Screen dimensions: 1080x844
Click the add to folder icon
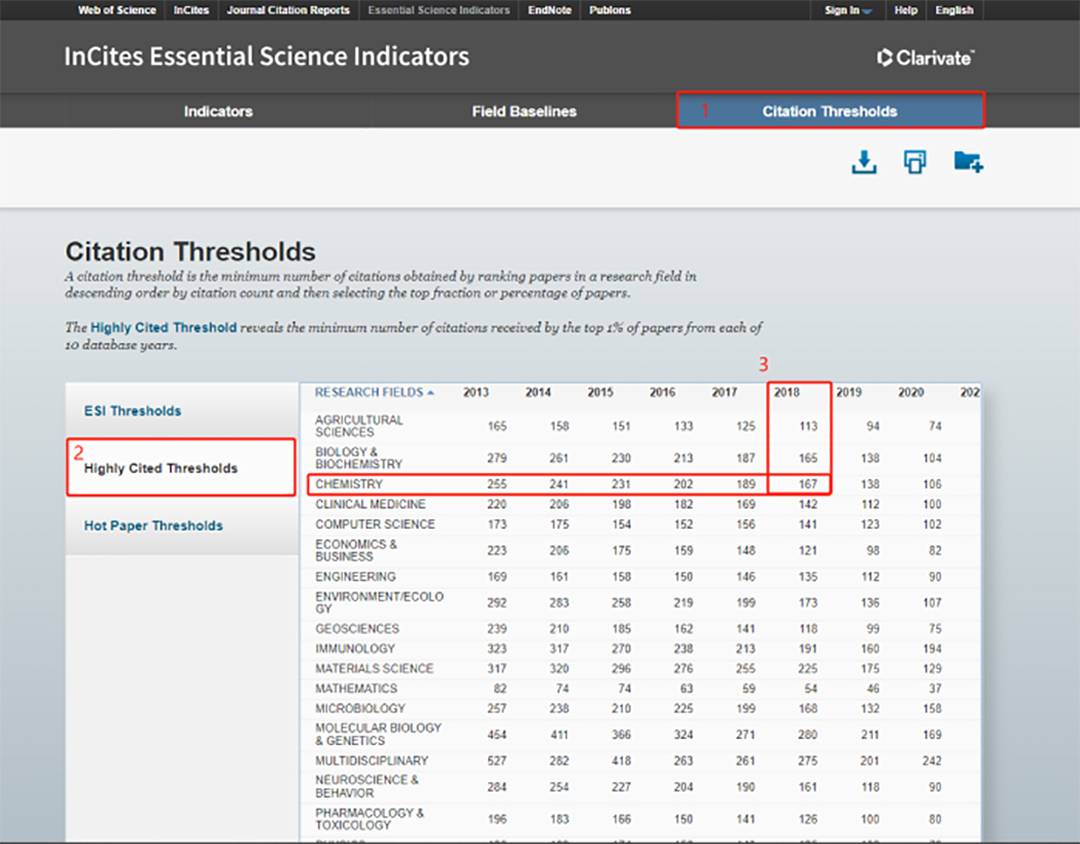tap(968, 161)
